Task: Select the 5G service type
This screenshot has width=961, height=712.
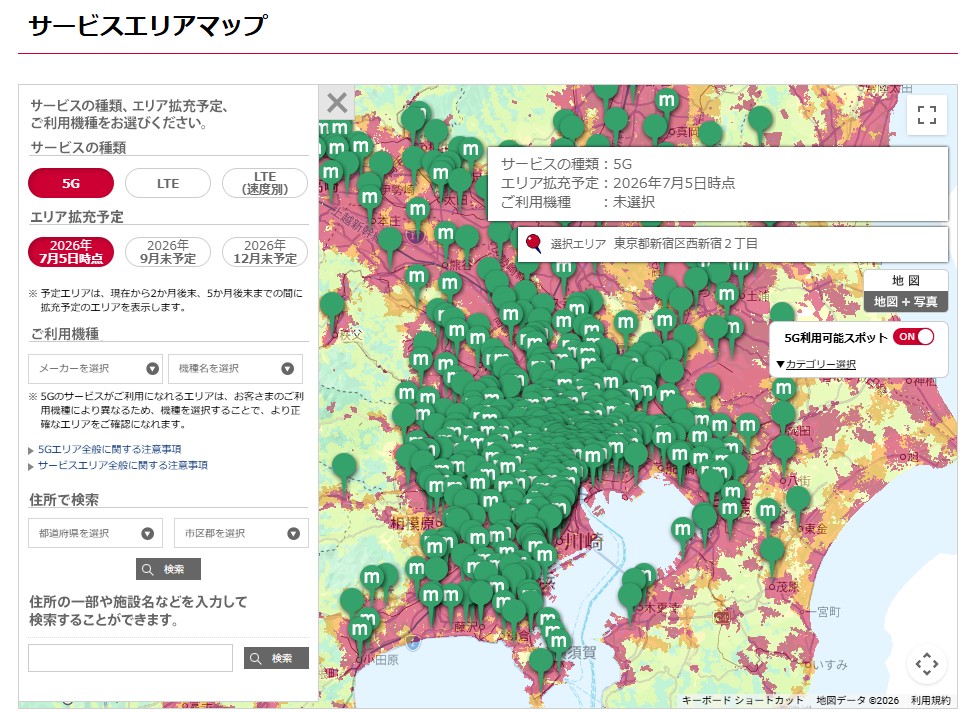Action: (71, 183)
